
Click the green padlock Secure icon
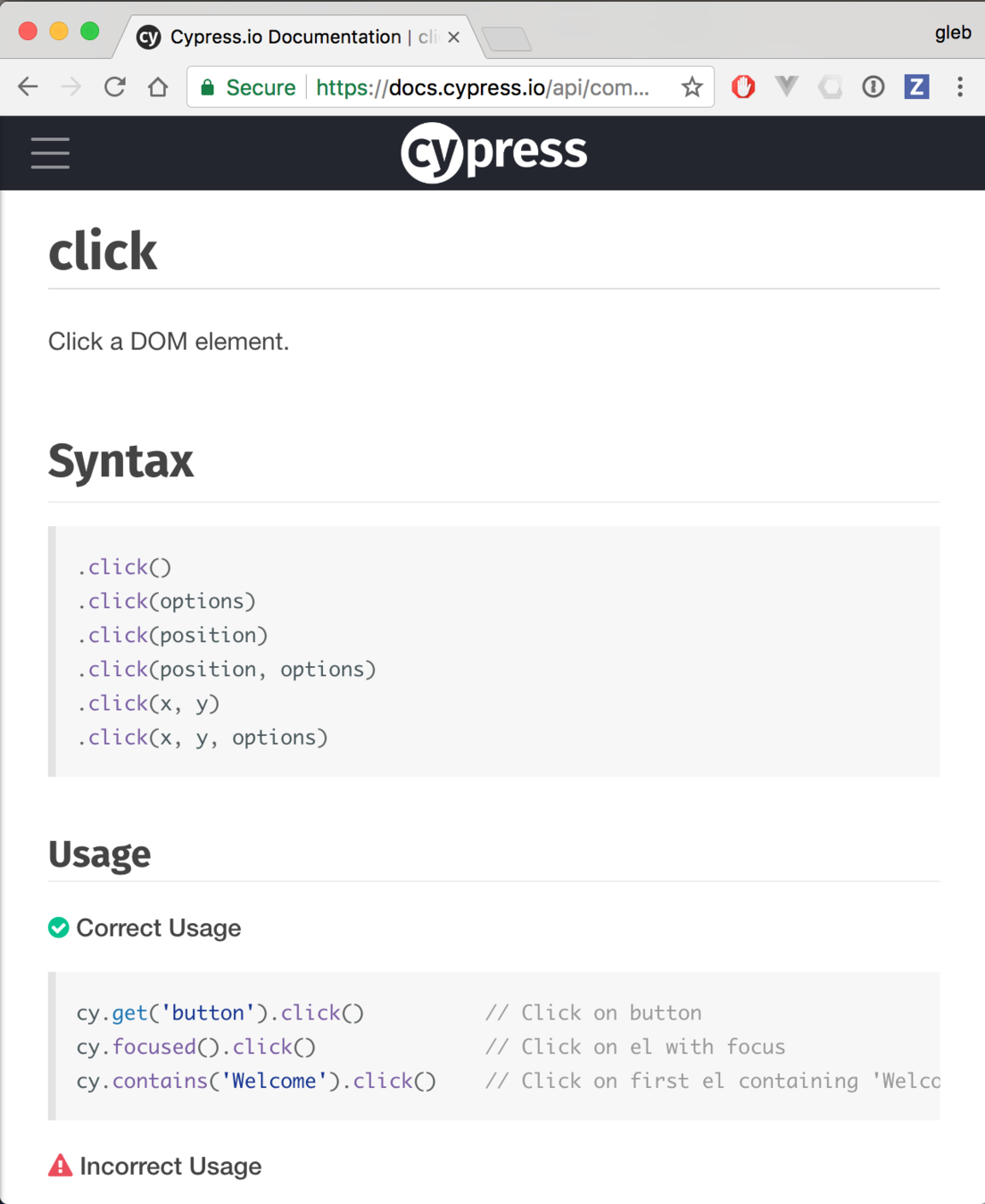(x=208, y=87)
